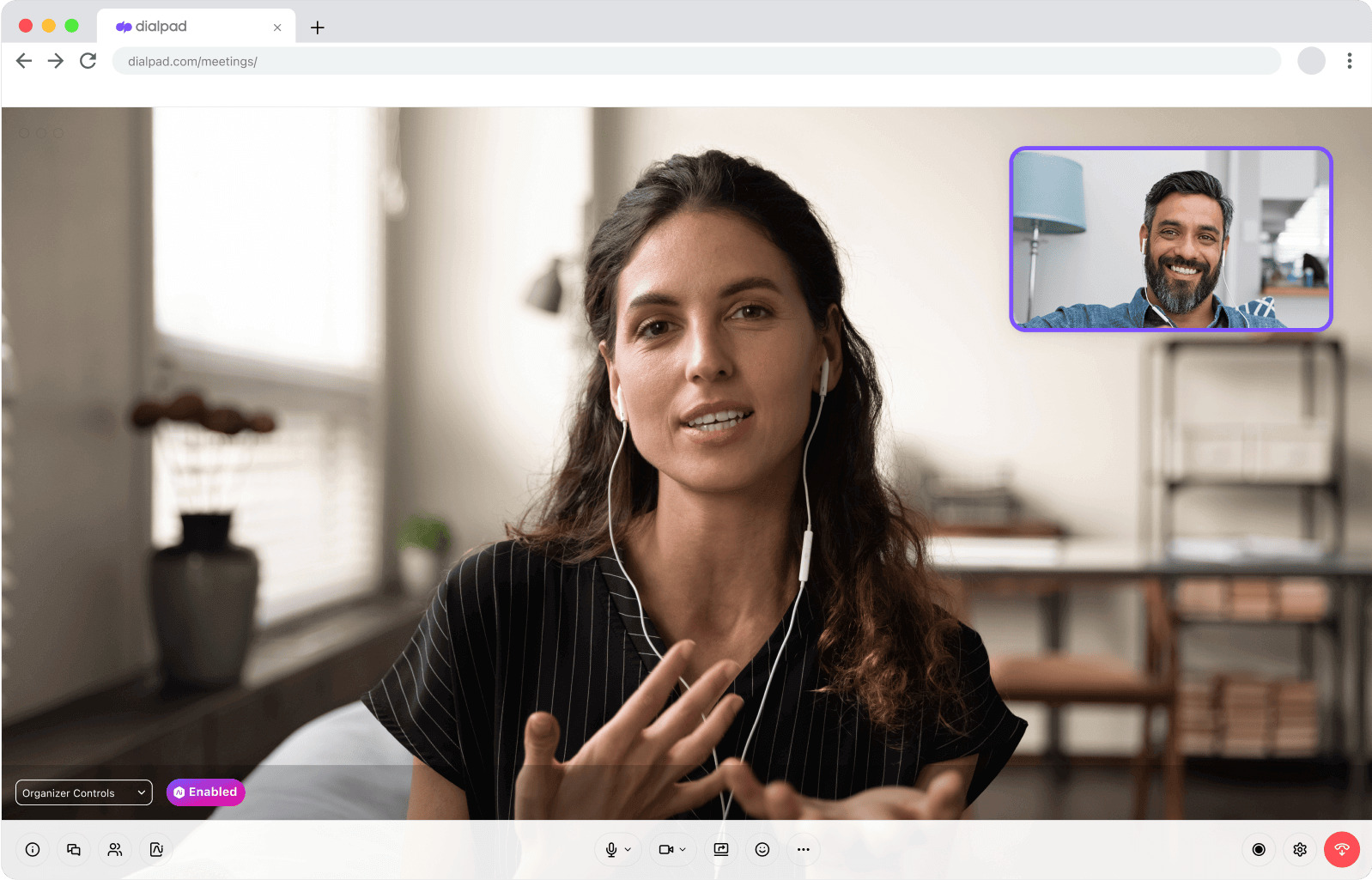Go back in browser history
The height and width of the screenshot is (880, 1372).
point(24,61)
